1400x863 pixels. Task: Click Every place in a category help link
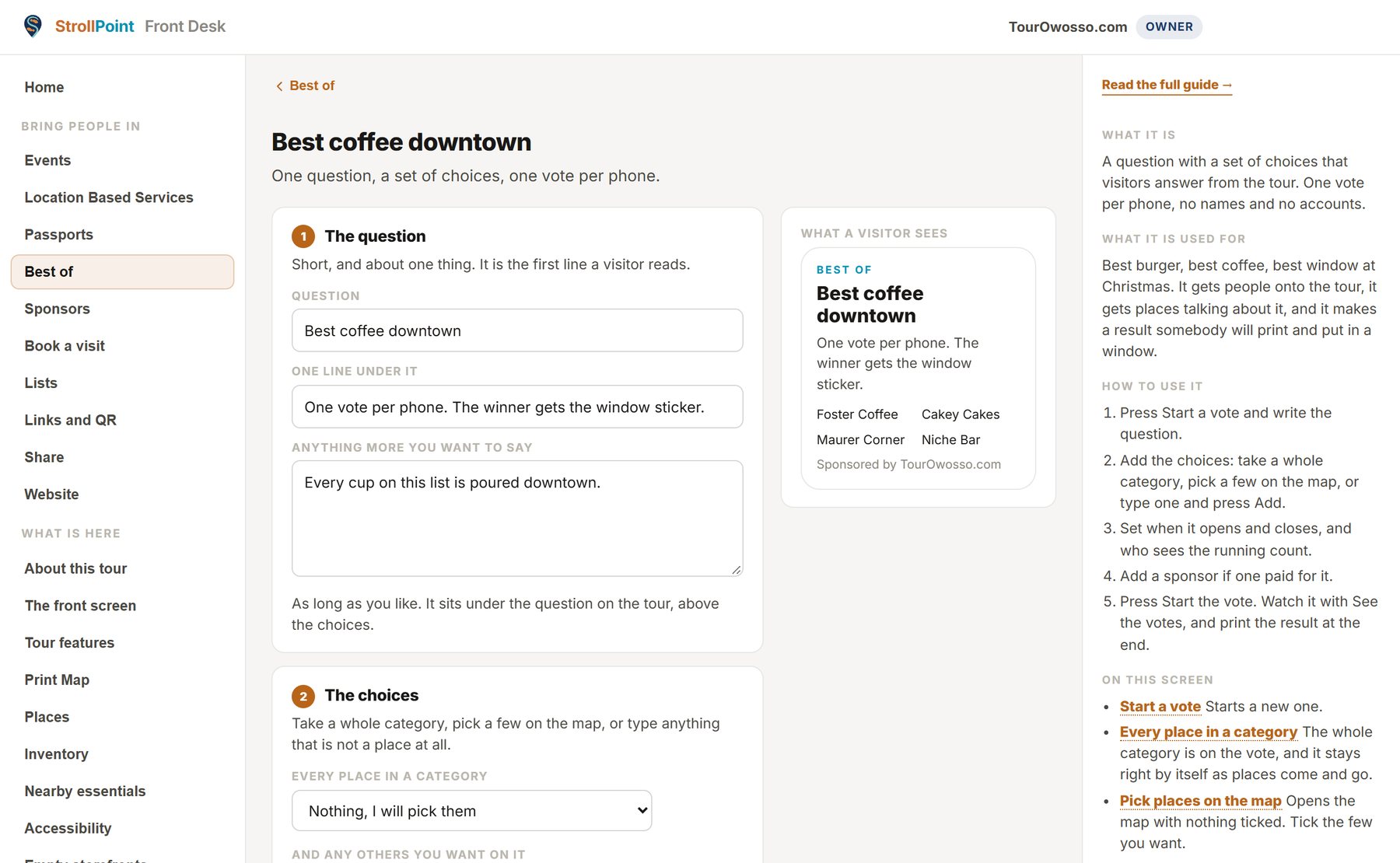tap(1208, 732)
